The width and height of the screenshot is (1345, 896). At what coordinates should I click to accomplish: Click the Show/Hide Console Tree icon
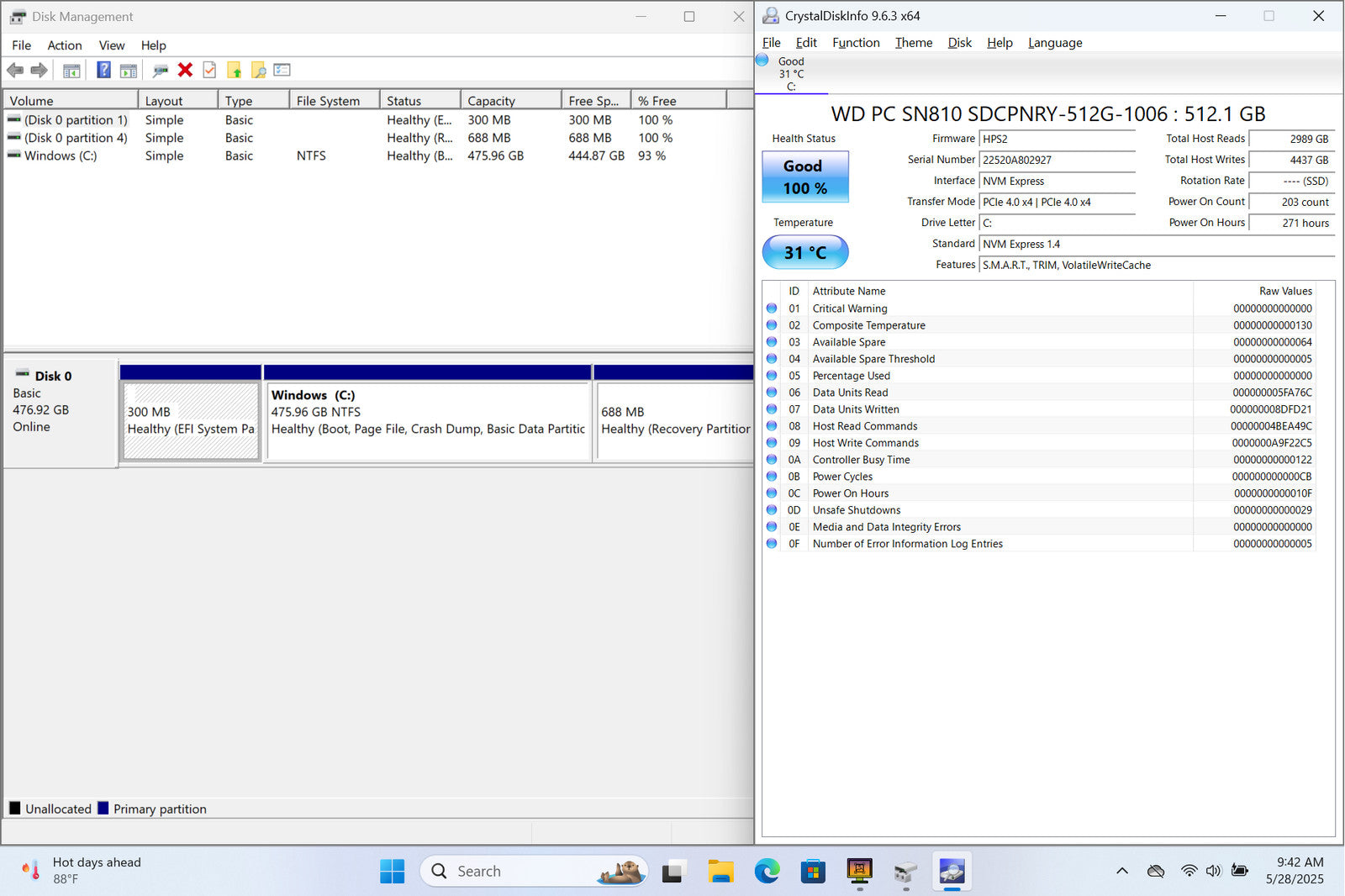click(71, 71)
